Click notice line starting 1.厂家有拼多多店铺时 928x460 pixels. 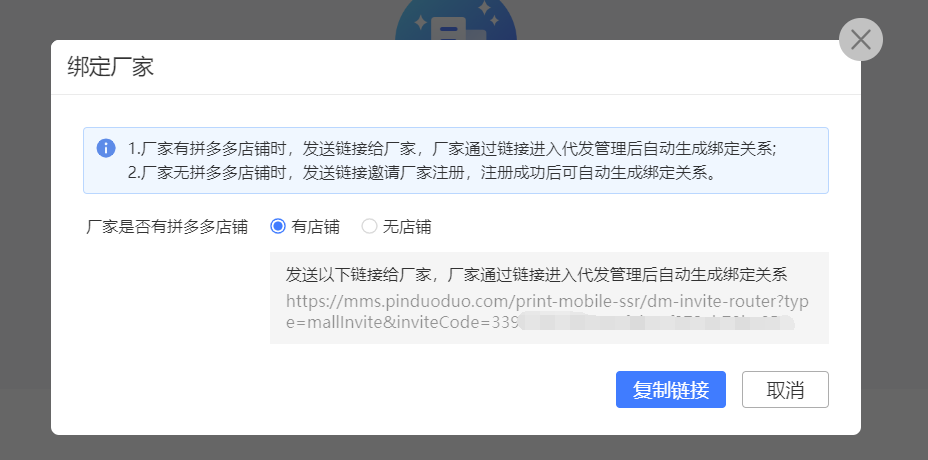(452, 148)
